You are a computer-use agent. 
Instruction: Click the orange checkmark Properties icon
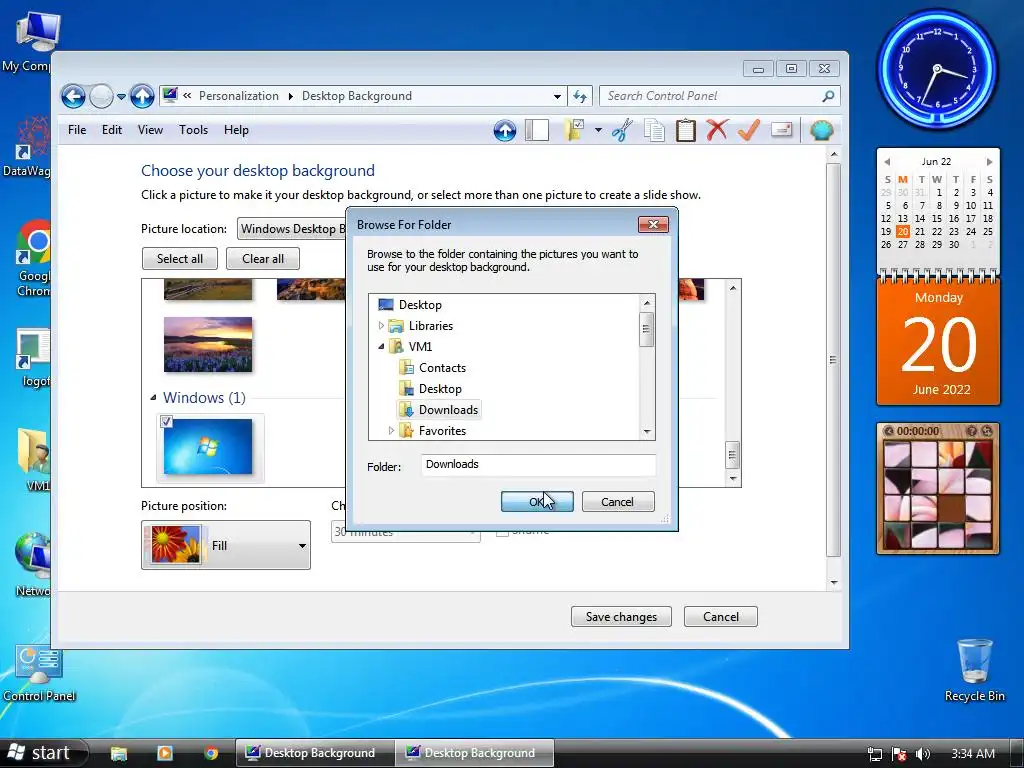tap(748, 130)
